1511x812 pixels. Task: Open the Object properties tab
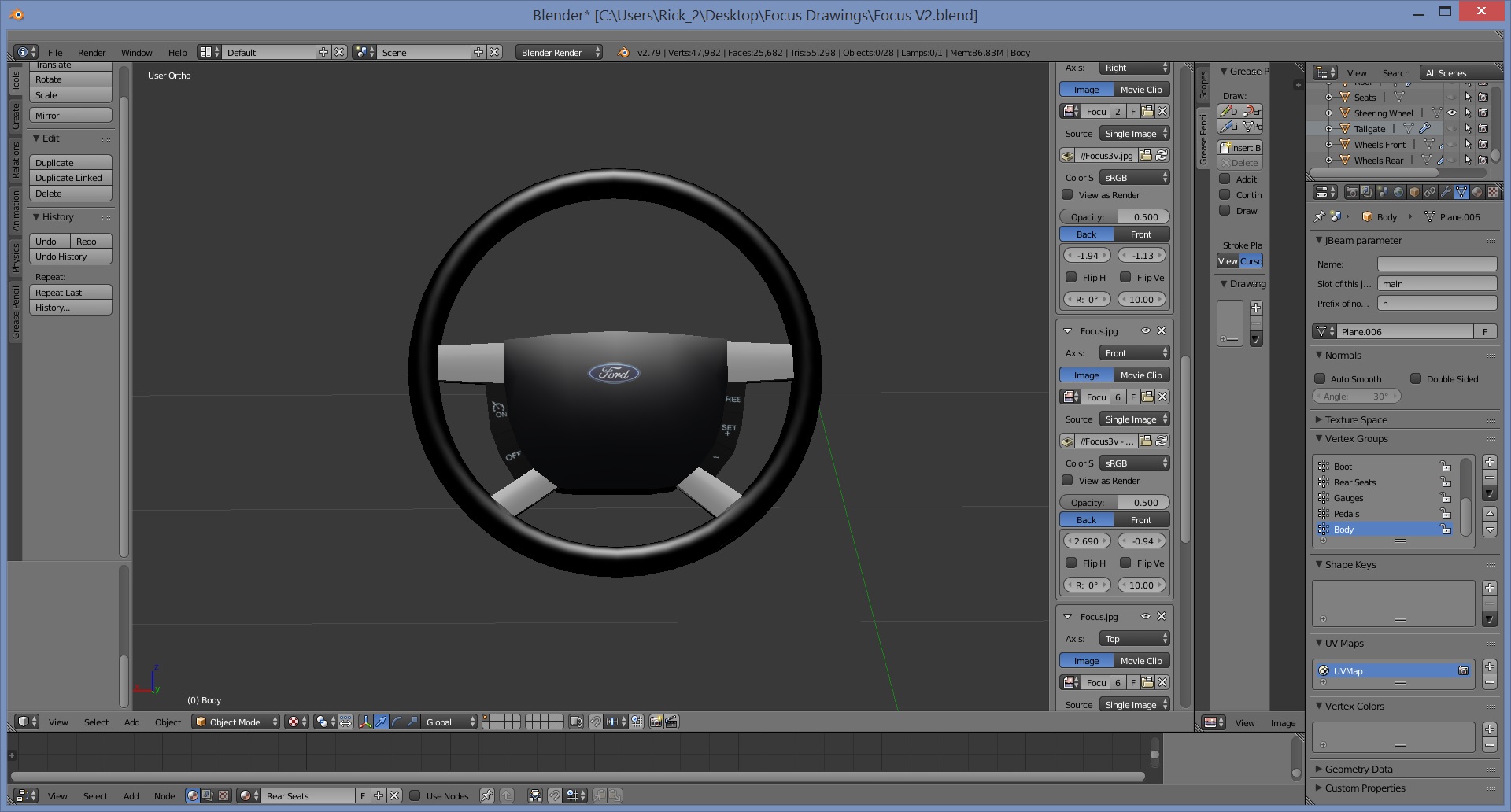(1414, 192)
